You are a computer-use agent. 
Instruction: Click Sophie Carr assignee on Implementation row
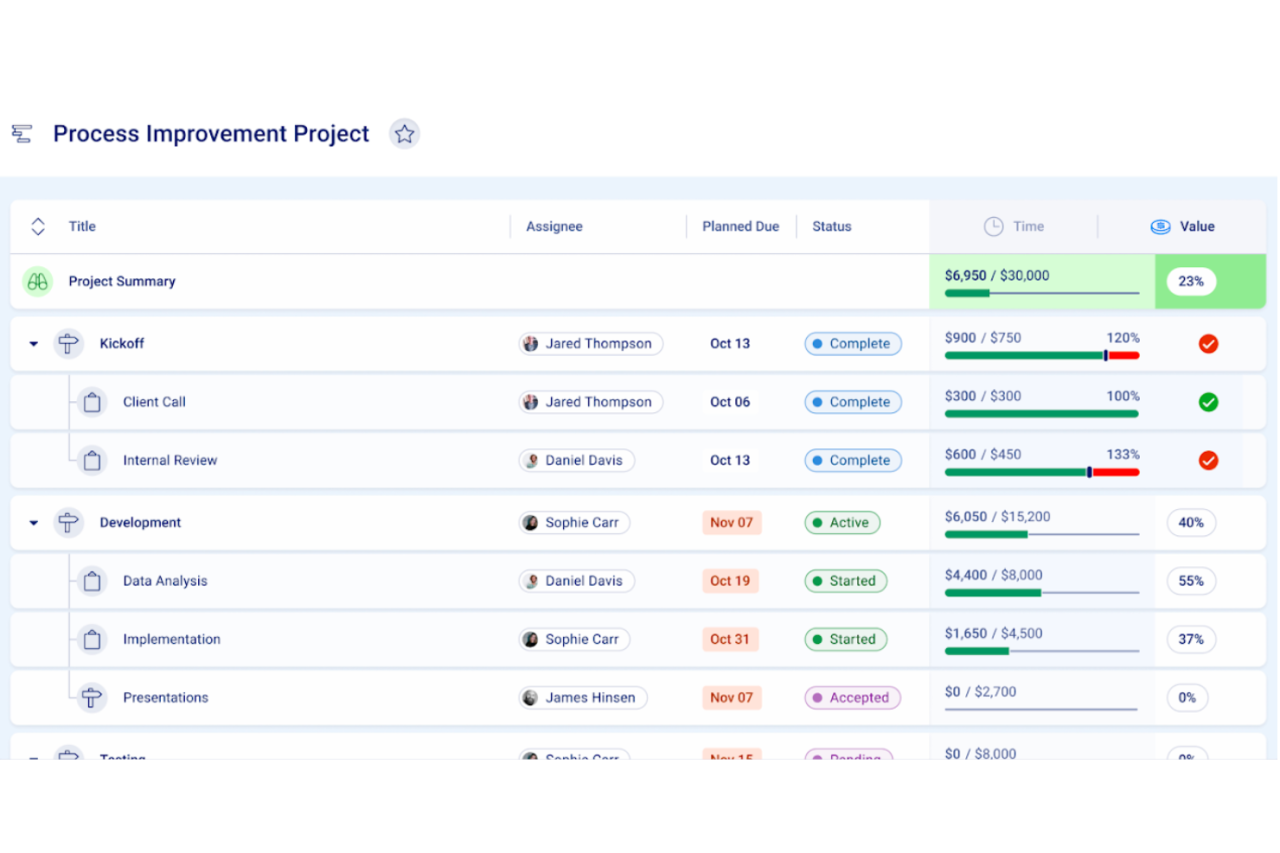574,640
